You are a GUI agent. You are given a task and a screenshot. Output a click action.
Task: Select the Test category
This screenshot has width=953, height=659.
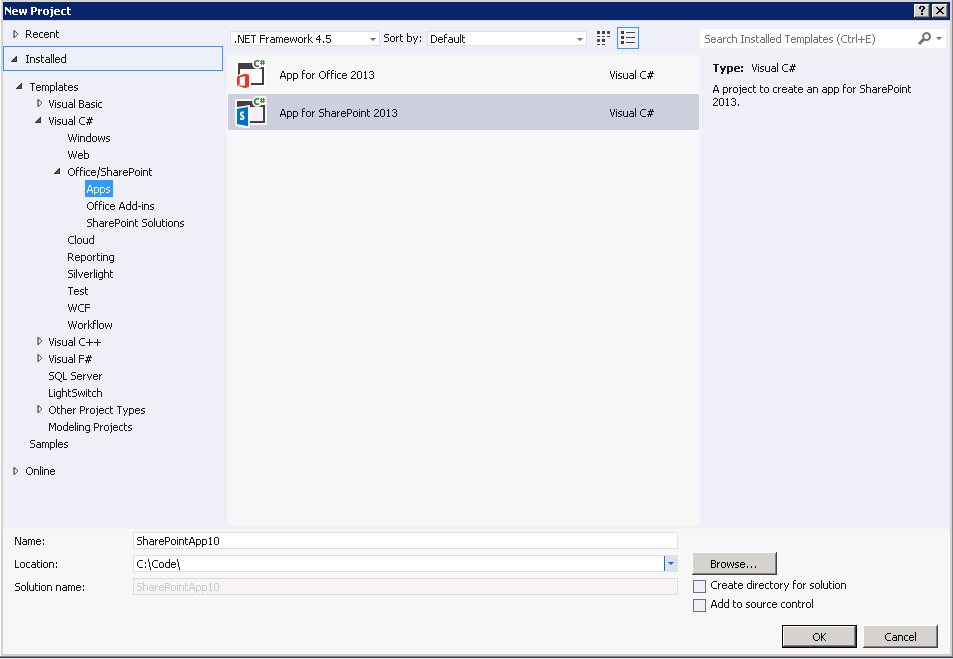[x=78, y=291]
